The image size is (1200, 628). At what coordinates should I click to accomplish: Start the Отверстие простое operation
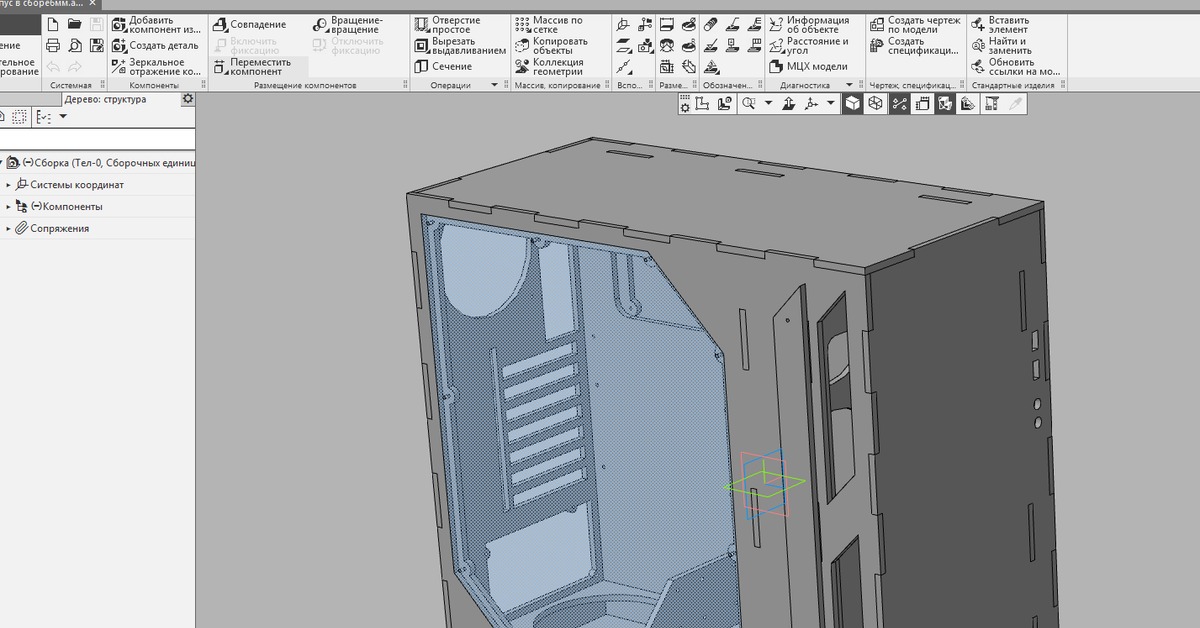pos(448,25)
